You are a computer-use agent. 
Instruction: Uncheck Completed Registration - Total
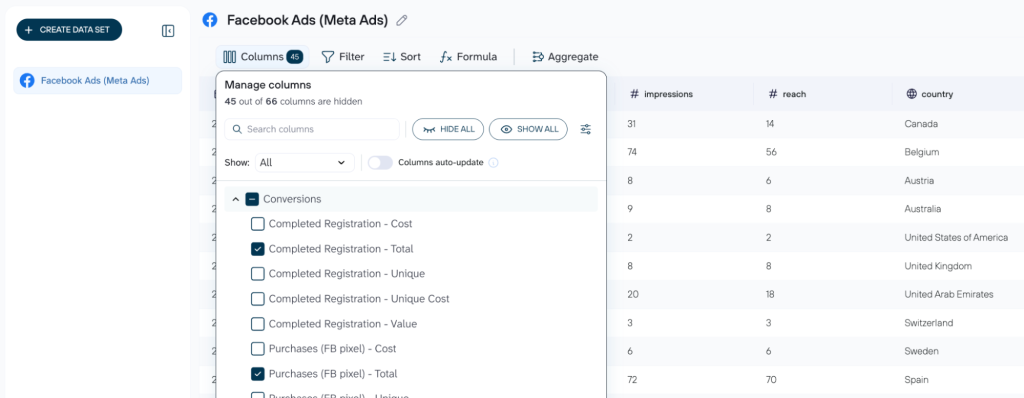click(258, 249)
